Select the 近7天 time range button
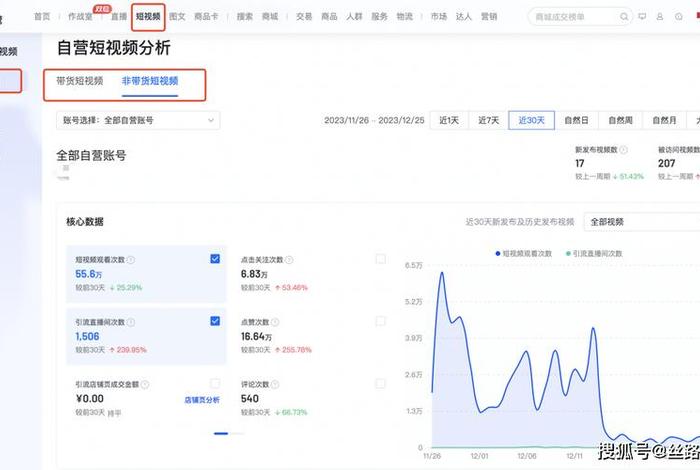Viewport: 700px width, 470px height. [488, 120]
